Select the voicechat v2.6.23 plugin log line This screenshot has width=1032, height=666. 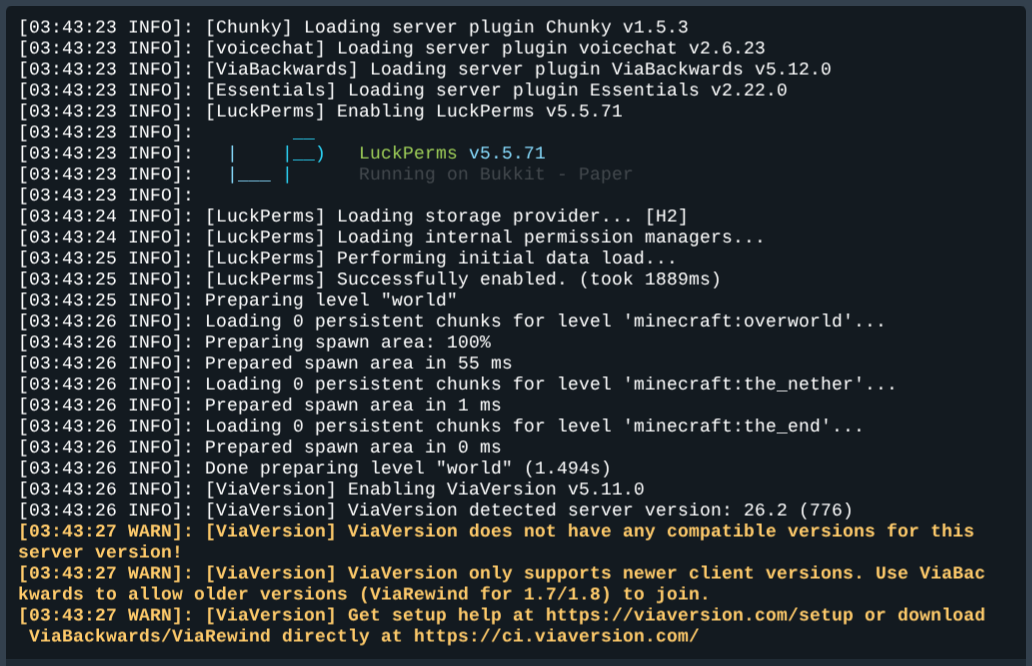[x=392, y=48]
